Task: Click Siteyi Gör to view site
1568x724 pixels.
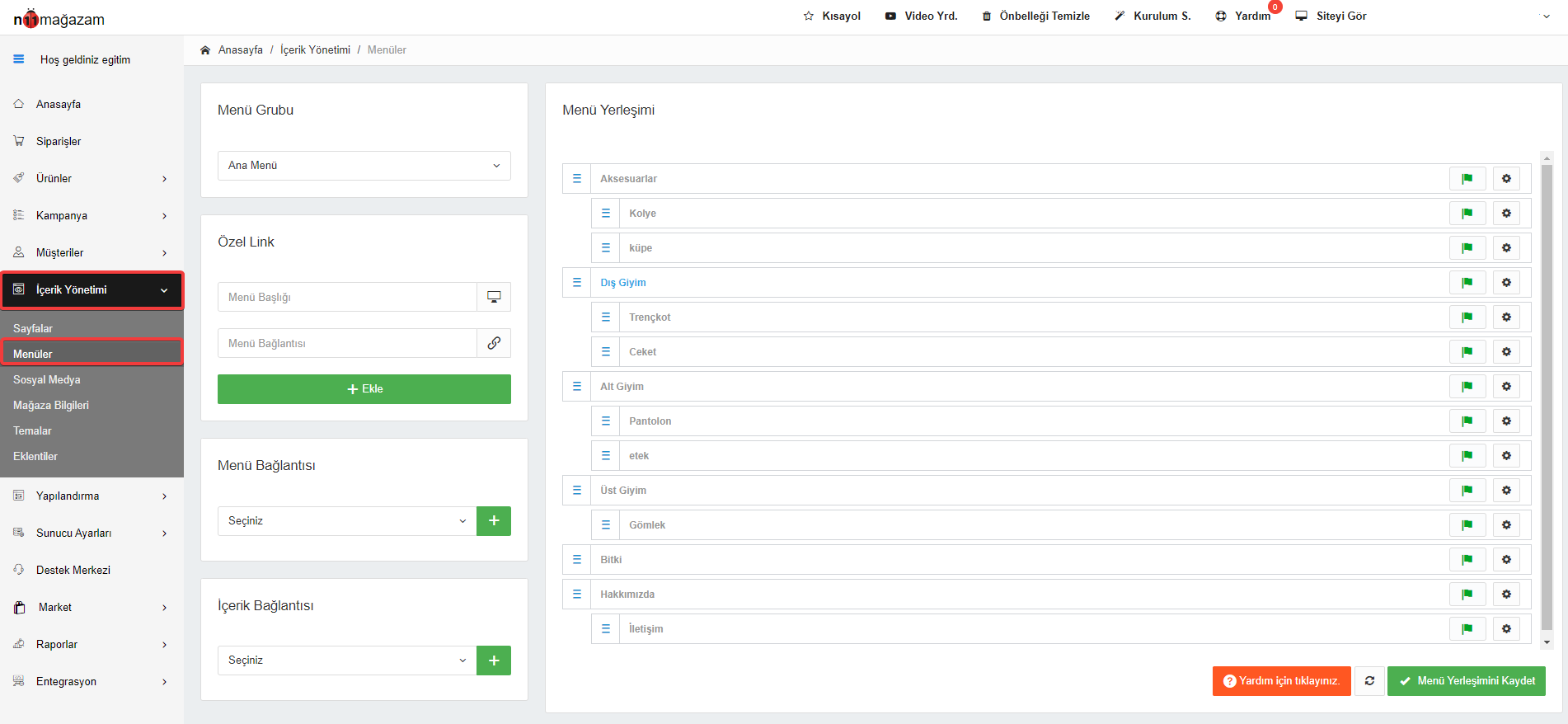Action: pos(1331,16)
